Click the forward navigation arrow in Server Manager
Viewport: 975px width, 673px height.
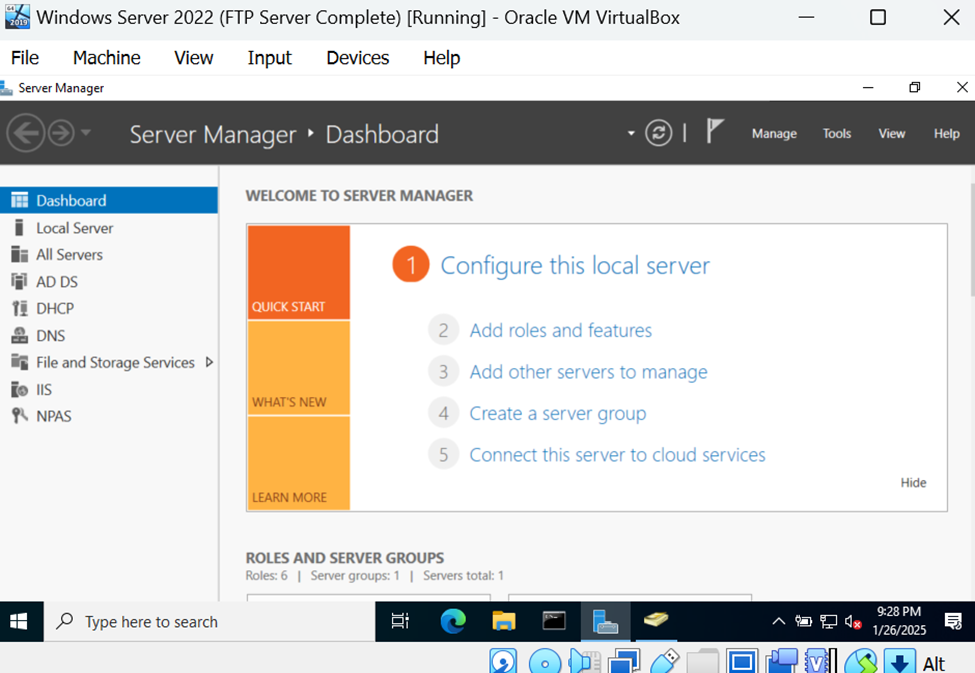[x=61, y=133]
